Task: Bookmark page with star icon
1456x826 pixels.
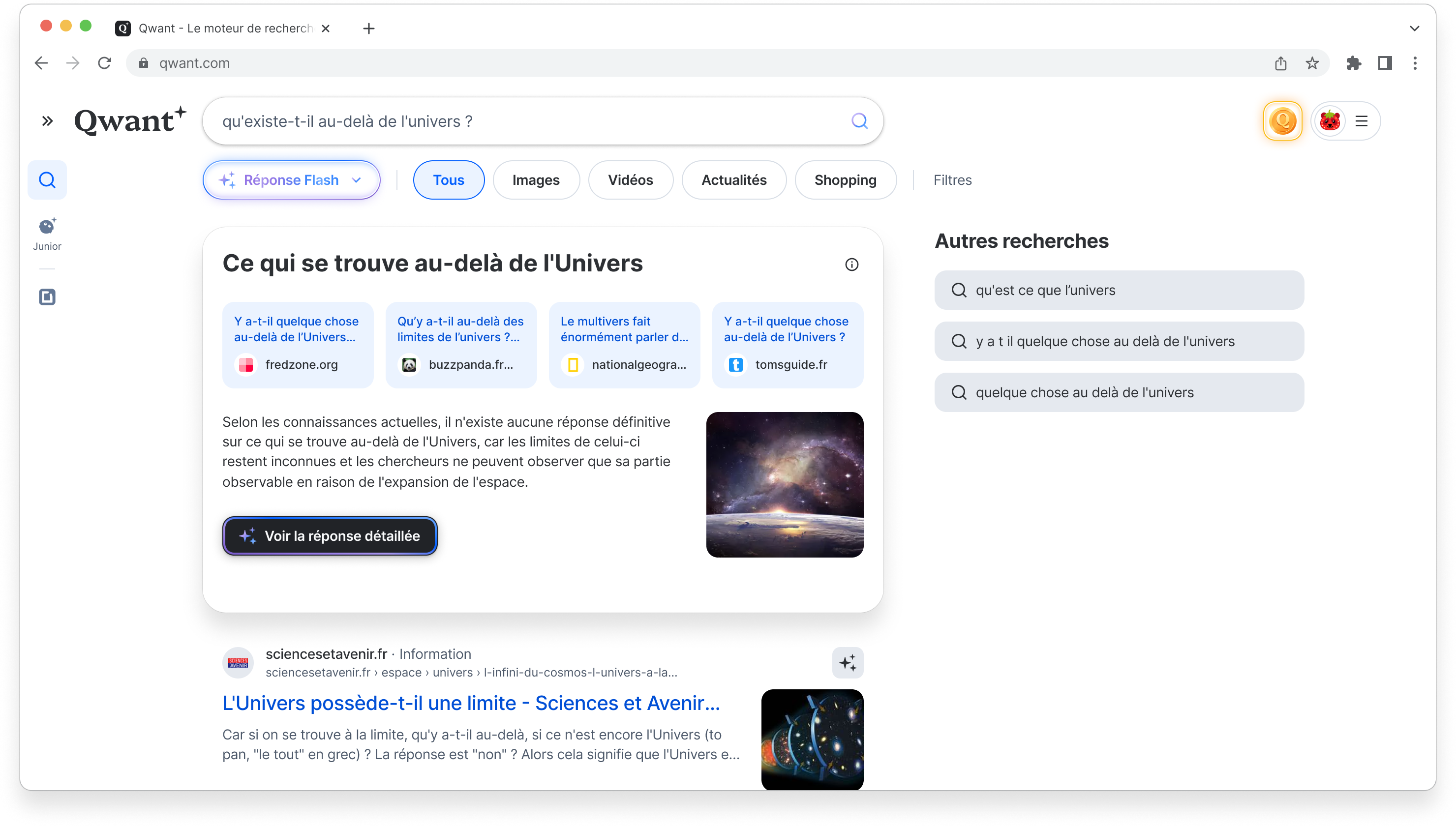Action: (x=1311, y=63)
